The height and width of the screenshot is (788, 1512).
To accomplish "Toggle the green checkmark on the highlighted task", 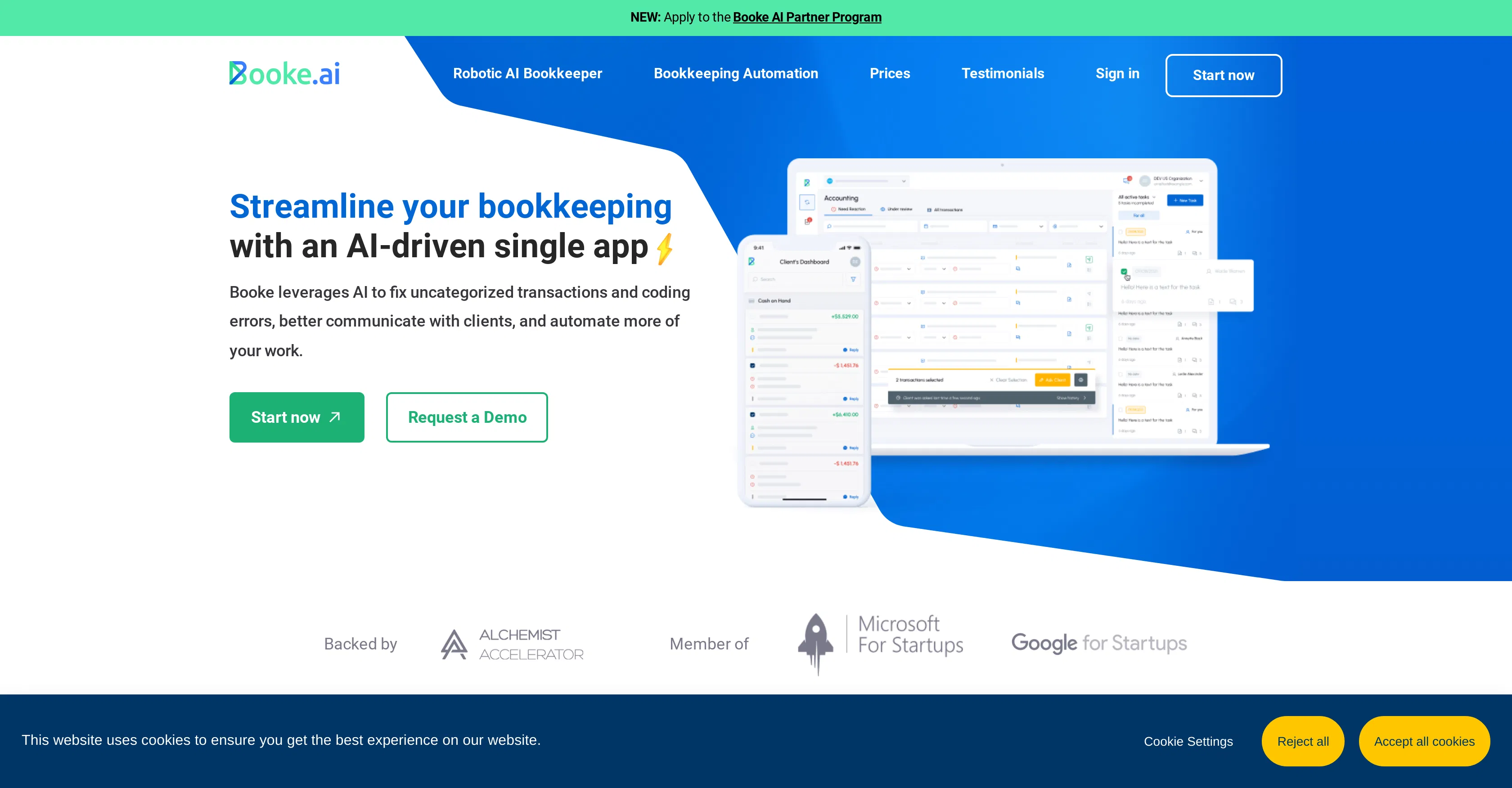I will [1125, 271].
